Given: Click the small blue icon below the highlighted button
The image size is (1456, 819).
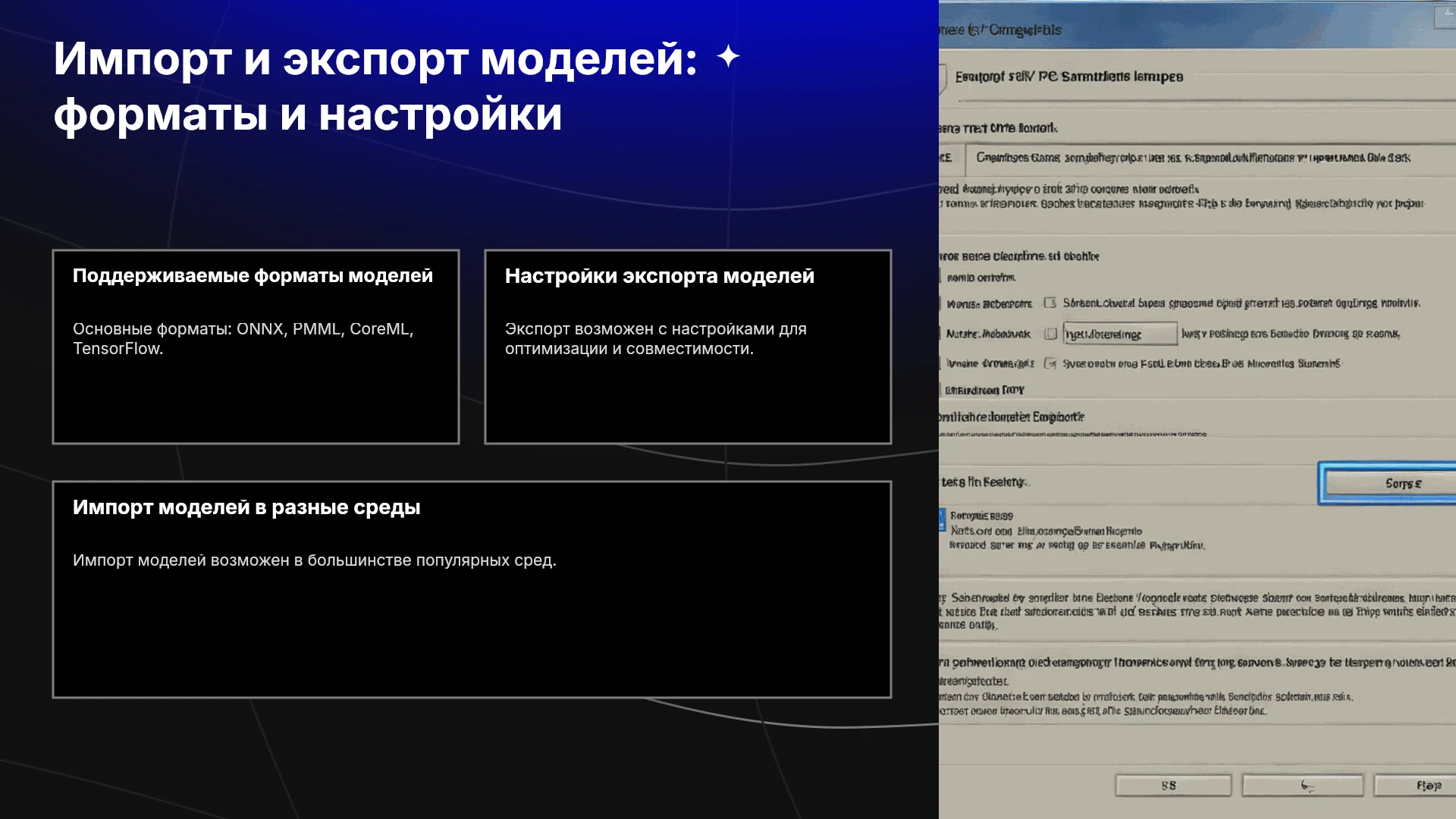Looking at the screenshot, I should pos(942,519).
